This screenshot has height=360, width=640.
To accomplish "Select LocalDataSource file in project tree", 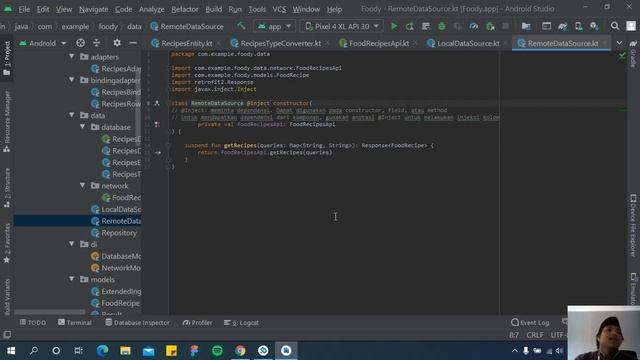I will click(x=116, y=209).
